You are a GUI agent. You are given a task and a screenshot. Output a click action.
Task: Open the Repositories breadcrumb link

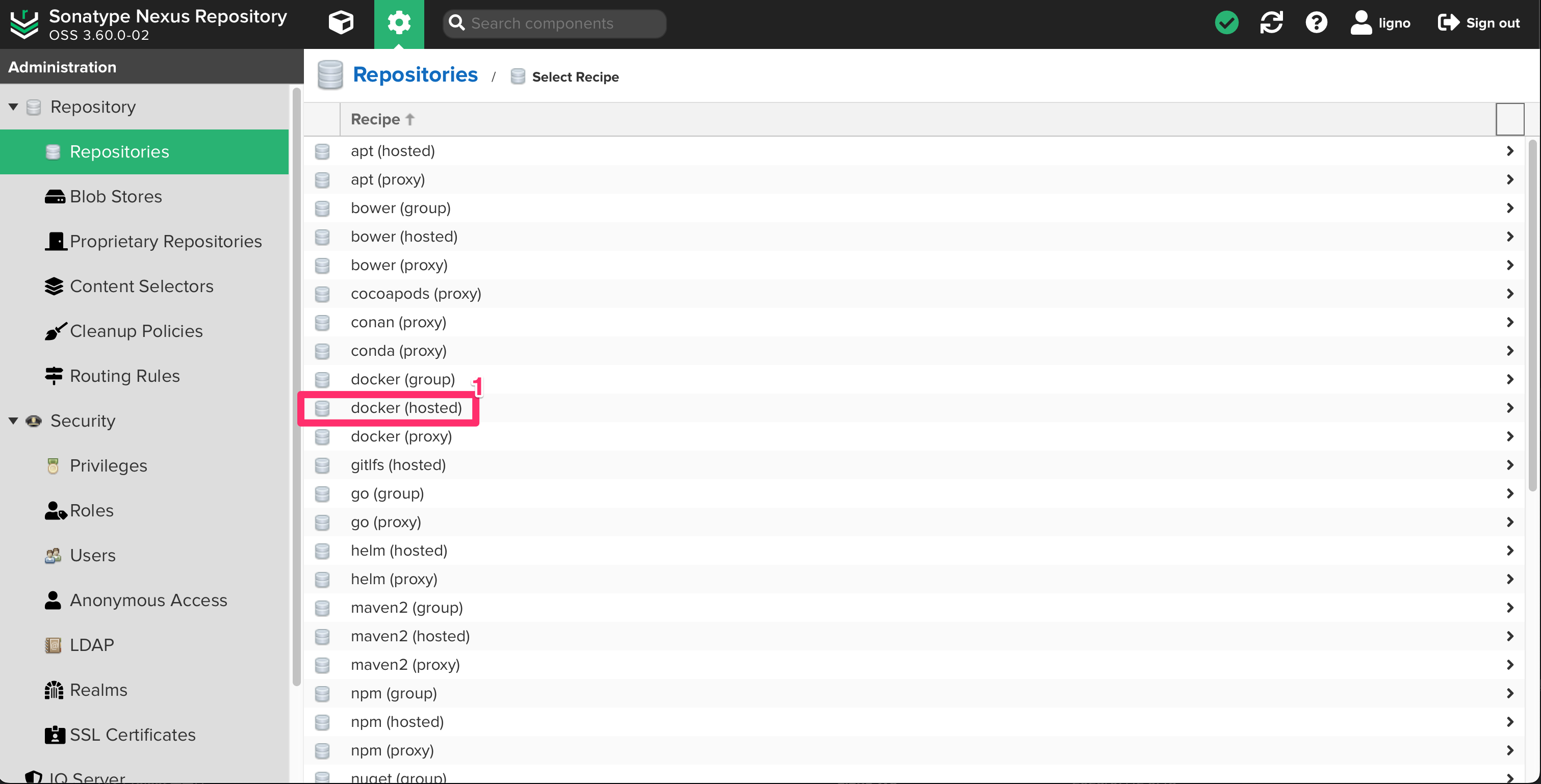pyautogui.click(x=415, y=74)
